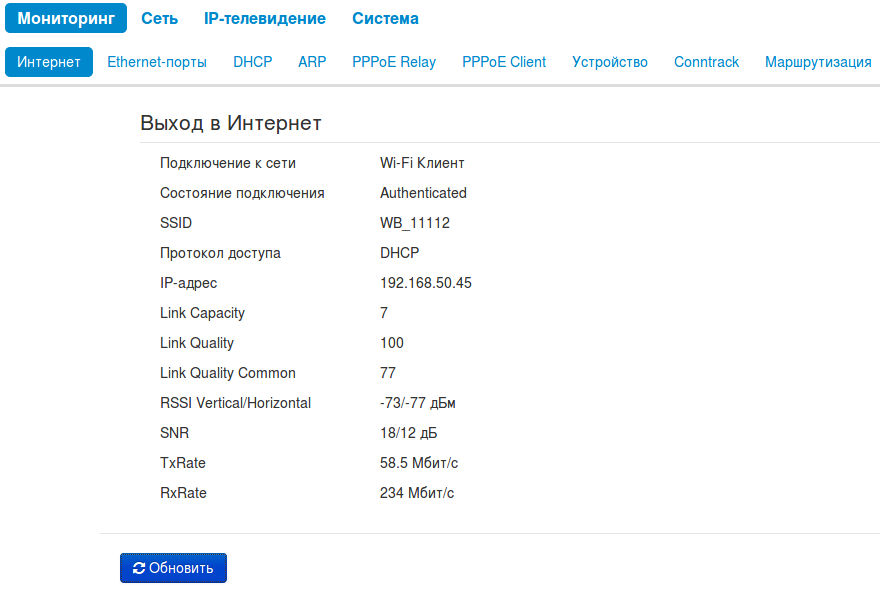Open the Conntrack tab
The width and height of the screenshot is (880, 596).
706,62
